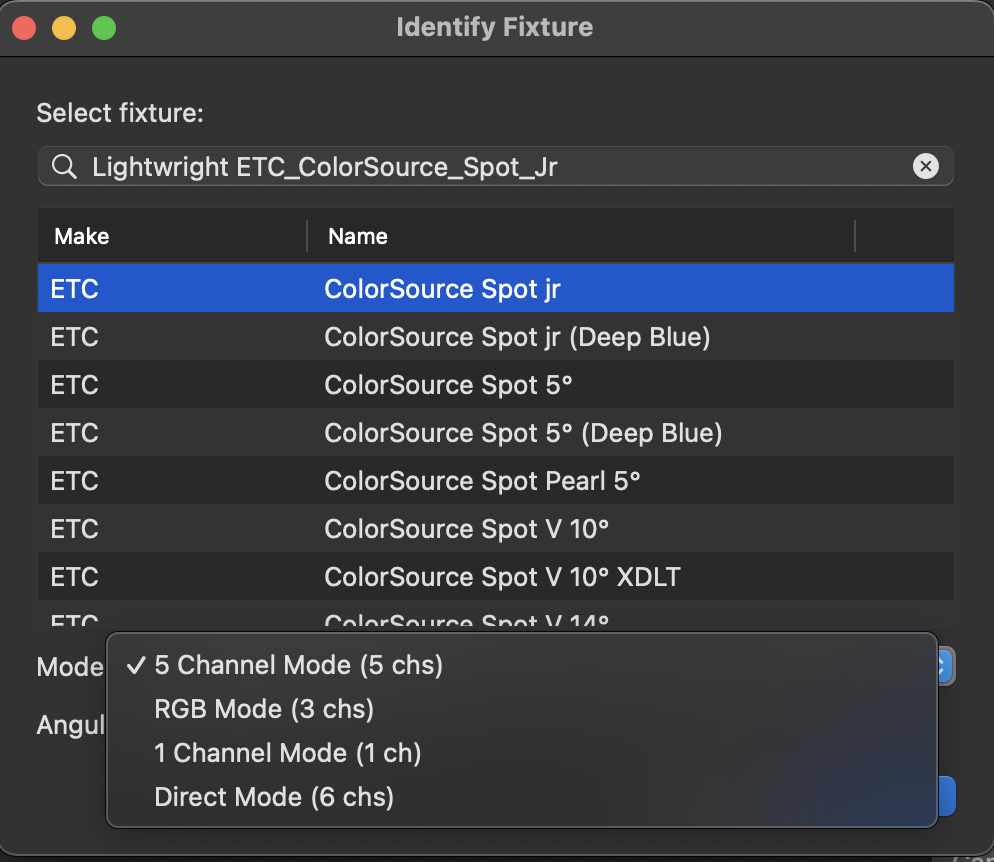Image resolution: width=994 pixels, height=862 pixels.
Task: Pick Direct Mode (6 chs) from menu
Action: click(x=274, y=797)
